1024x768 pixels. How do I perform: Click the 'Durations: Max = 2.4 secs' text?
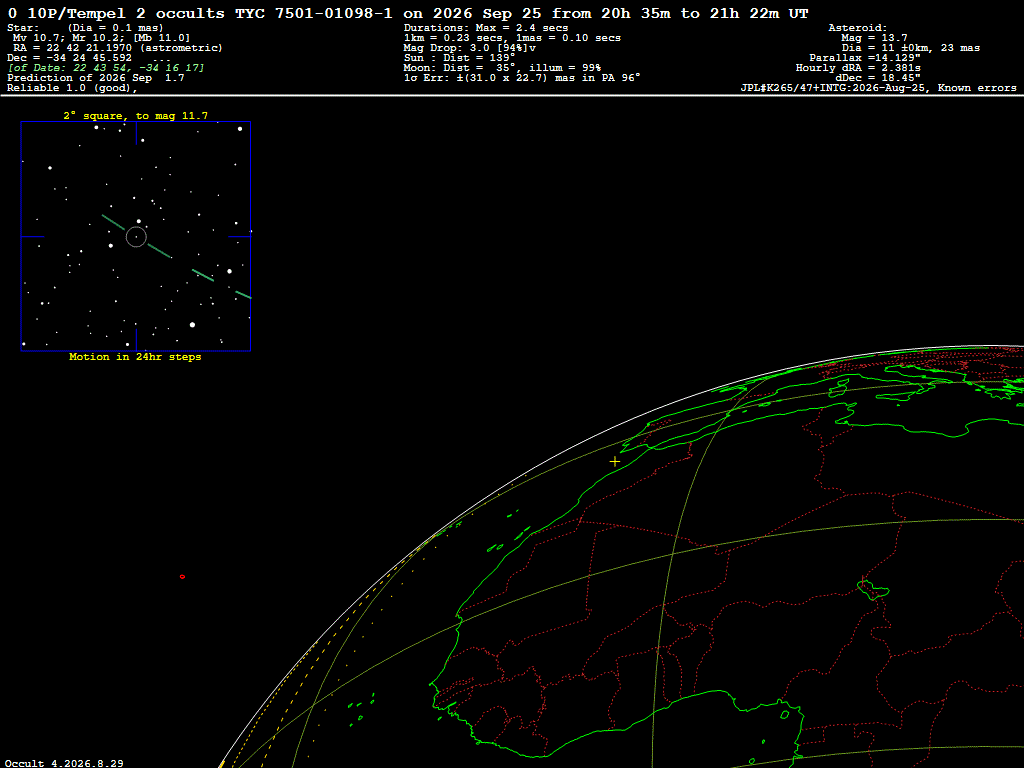[486, 28]
